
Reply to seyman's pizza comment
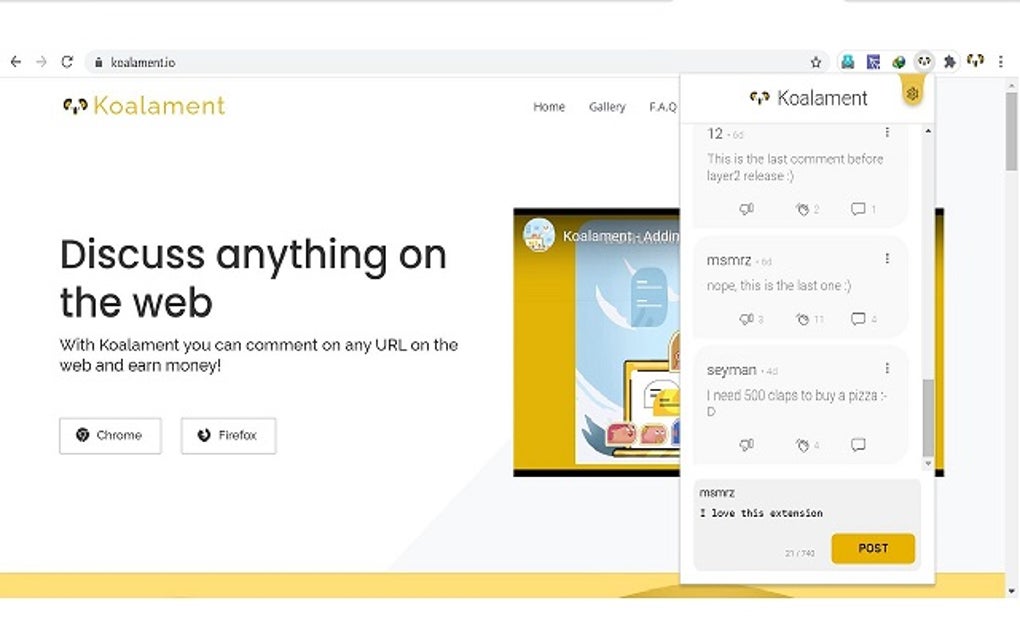[x=858, y=445]
